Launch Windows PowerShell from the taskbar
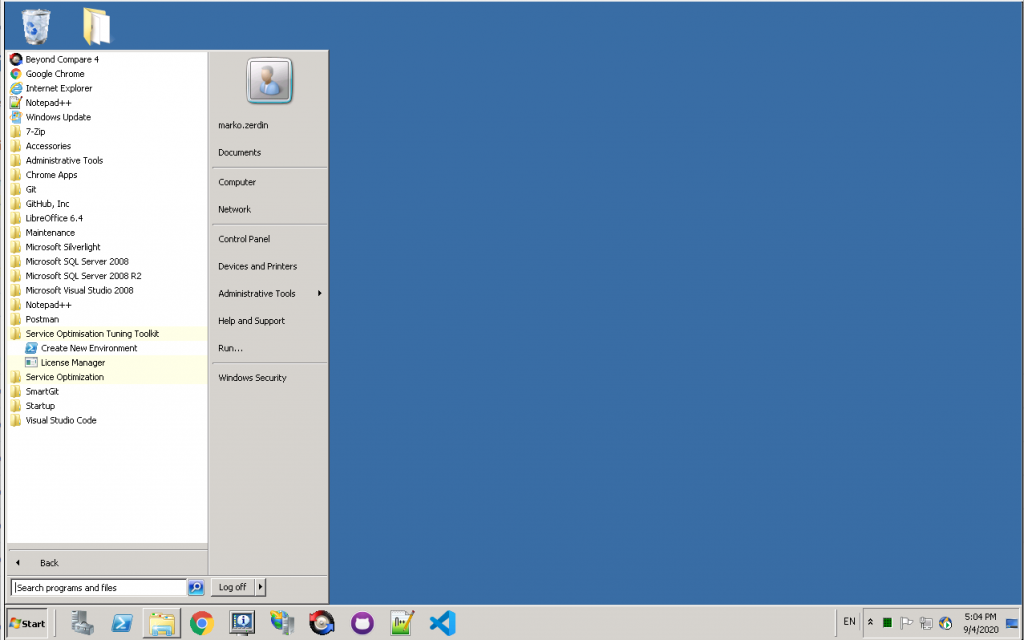This screenshot has height=640, width=1024. pos(122,623)
